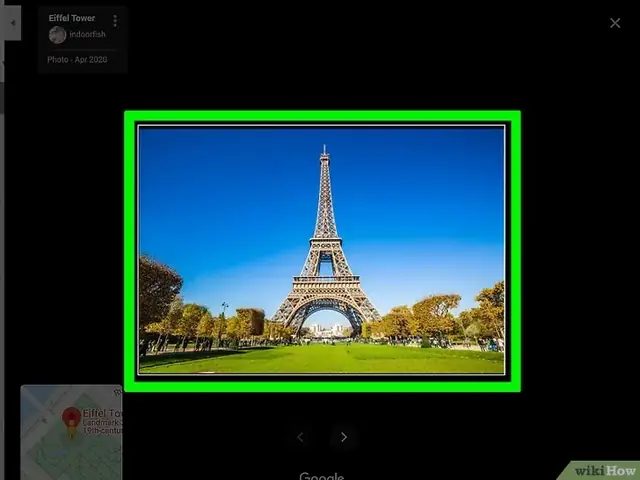Click the indoorfish profile avatar
This screenshot has height=480, width=640.
point(58,35)
